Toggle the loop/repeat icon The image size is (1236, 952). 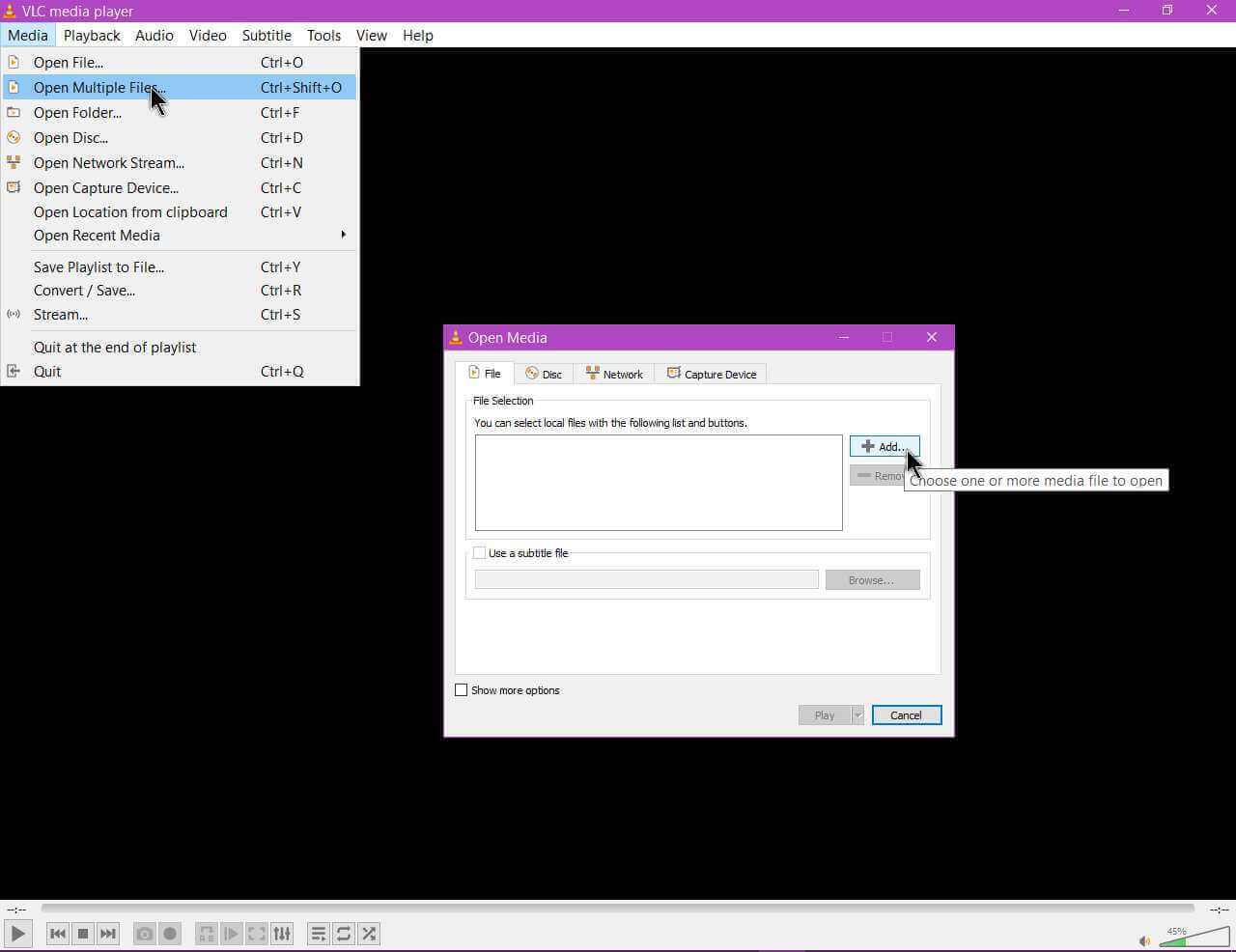(344, 934)
